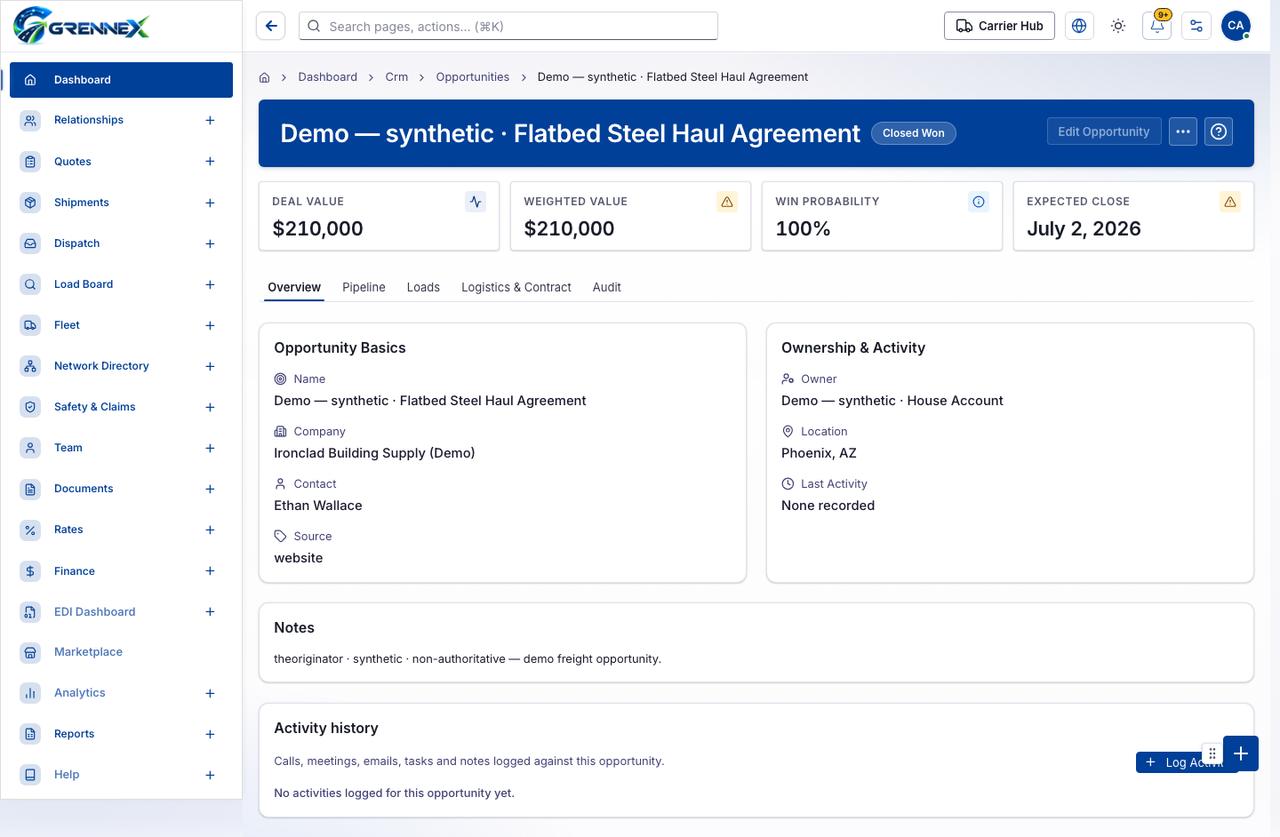1280x837 pixels.
Task: Go to Opportunities in the breadcrumb
Action: point(473,77)
